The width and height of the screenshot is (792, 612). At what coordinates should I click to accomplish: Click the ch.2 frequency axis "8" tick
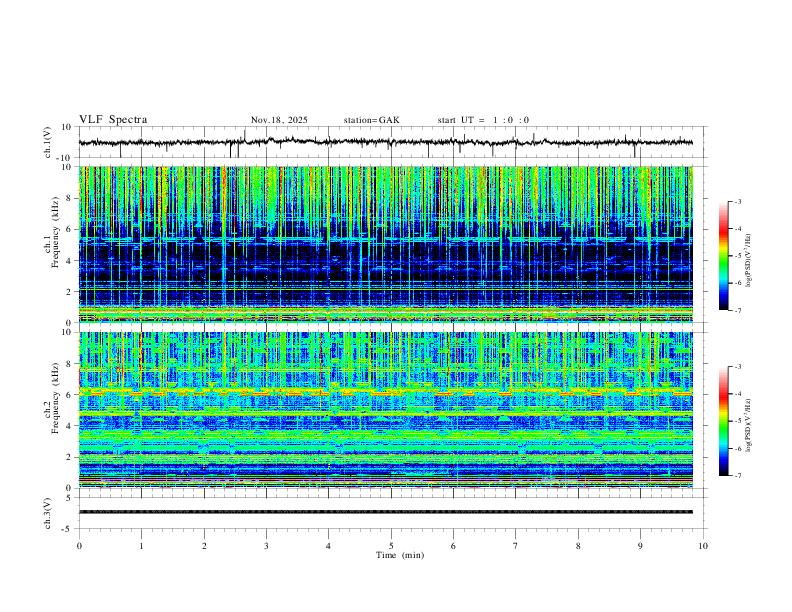(69, 364)
